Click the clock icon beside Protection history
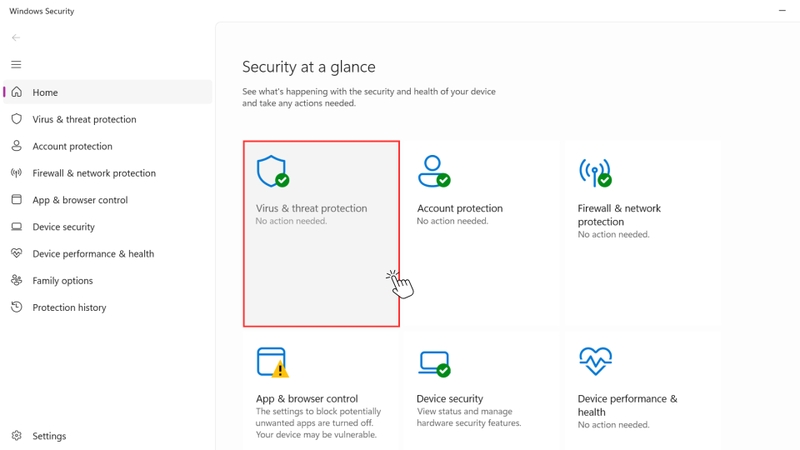 (17, 307)
